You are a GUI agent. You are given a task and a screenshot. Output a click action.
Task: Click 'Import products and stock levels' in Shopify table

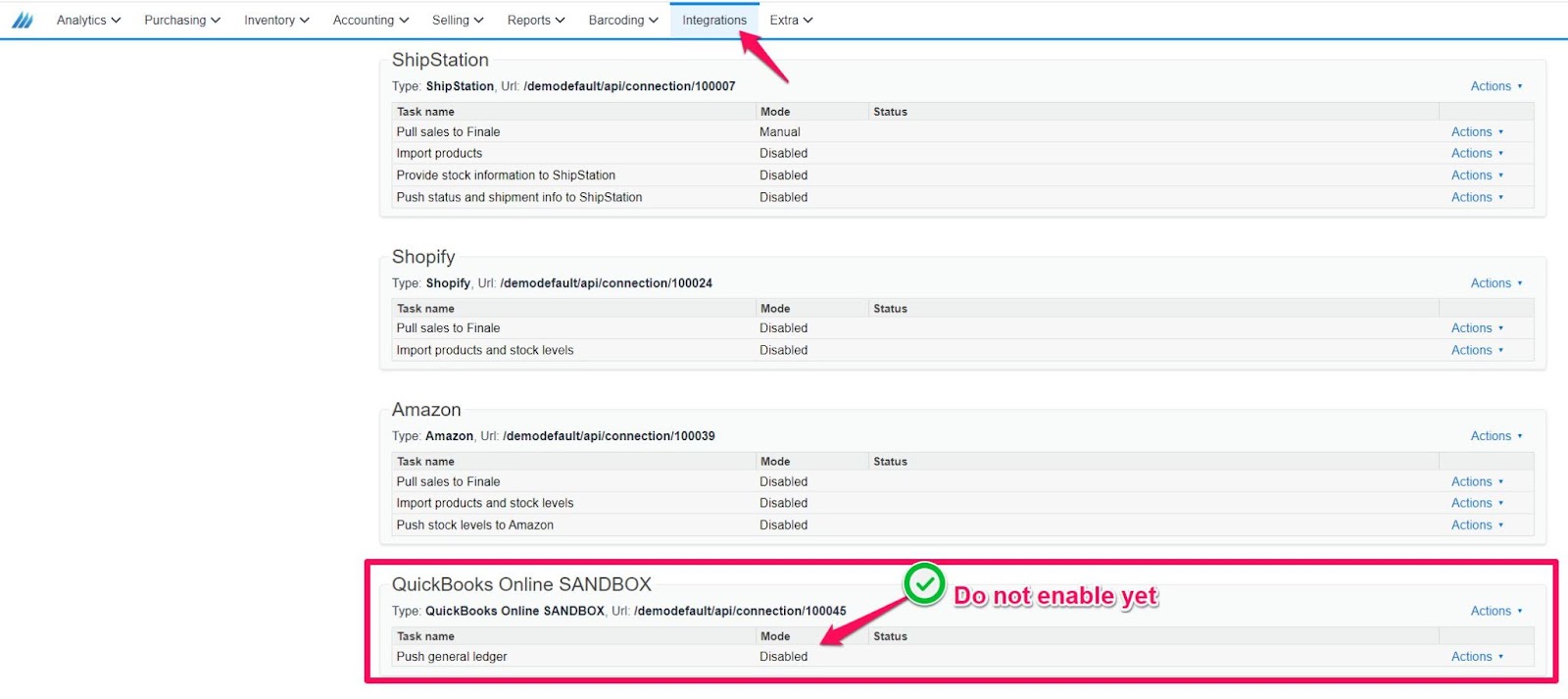coord(485,350)
